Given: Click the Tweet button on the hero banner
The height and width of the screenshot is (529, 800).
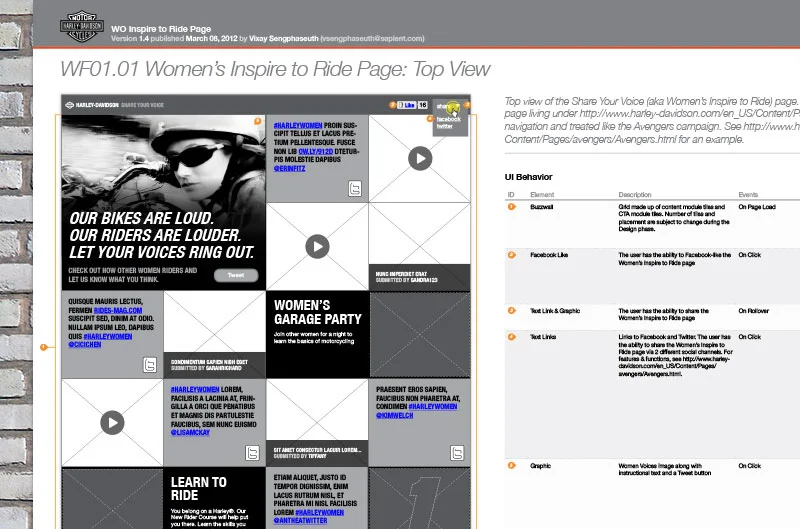Looking at the screenshot, I should (x=236, y=275).
